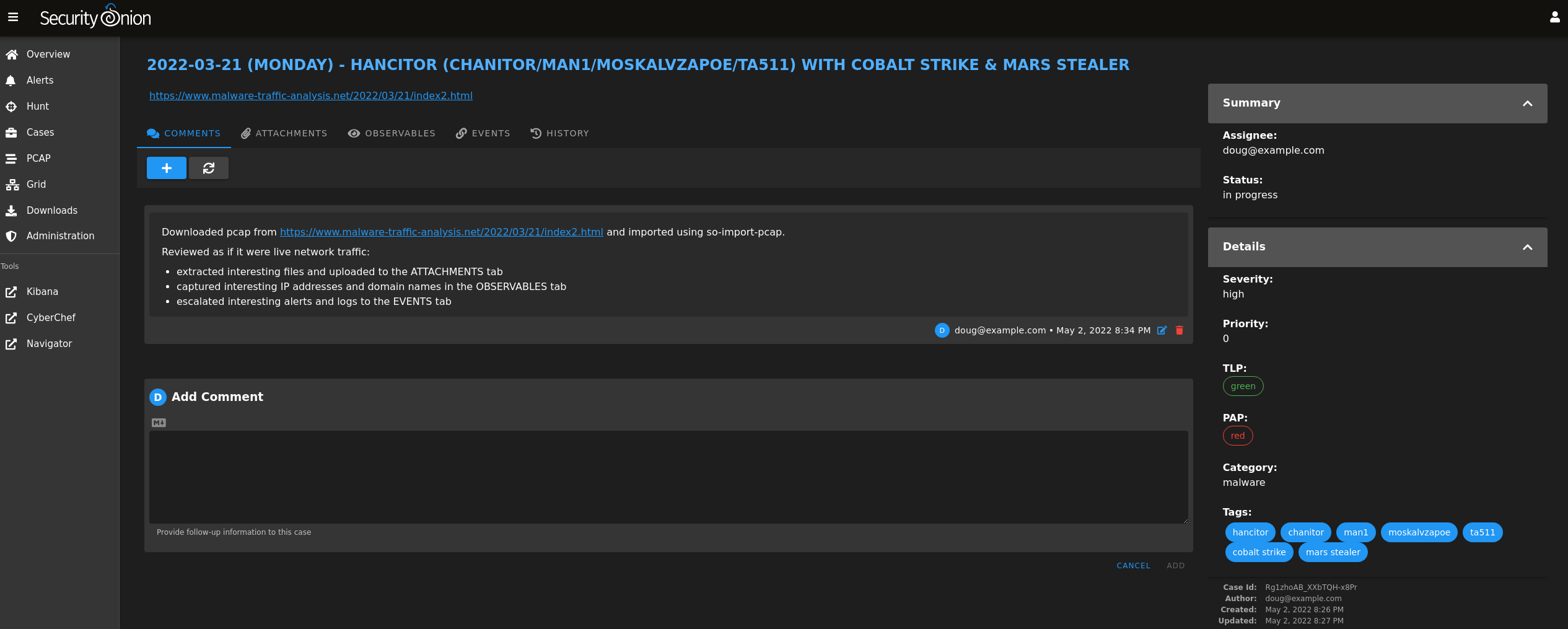Click external-link icon beside Navigator

point(11,344)
